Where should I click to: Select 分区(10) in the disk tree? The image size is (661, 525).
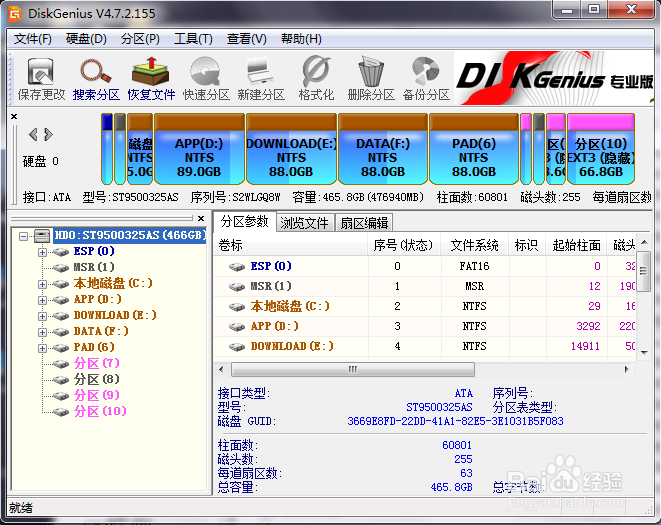(100, 412)
